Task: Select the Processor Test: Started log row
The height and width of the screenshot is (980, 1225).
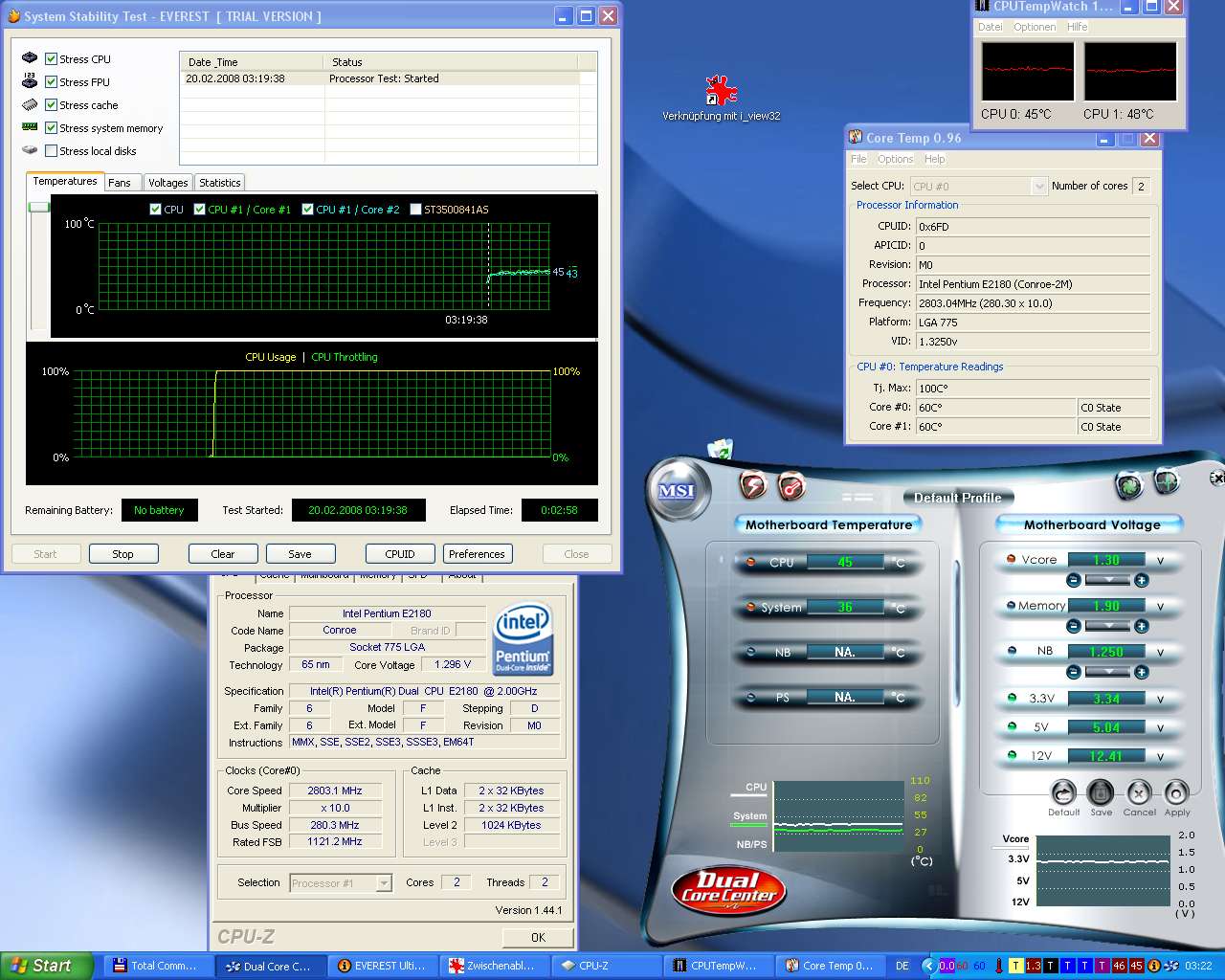Action: click(381, 78)
